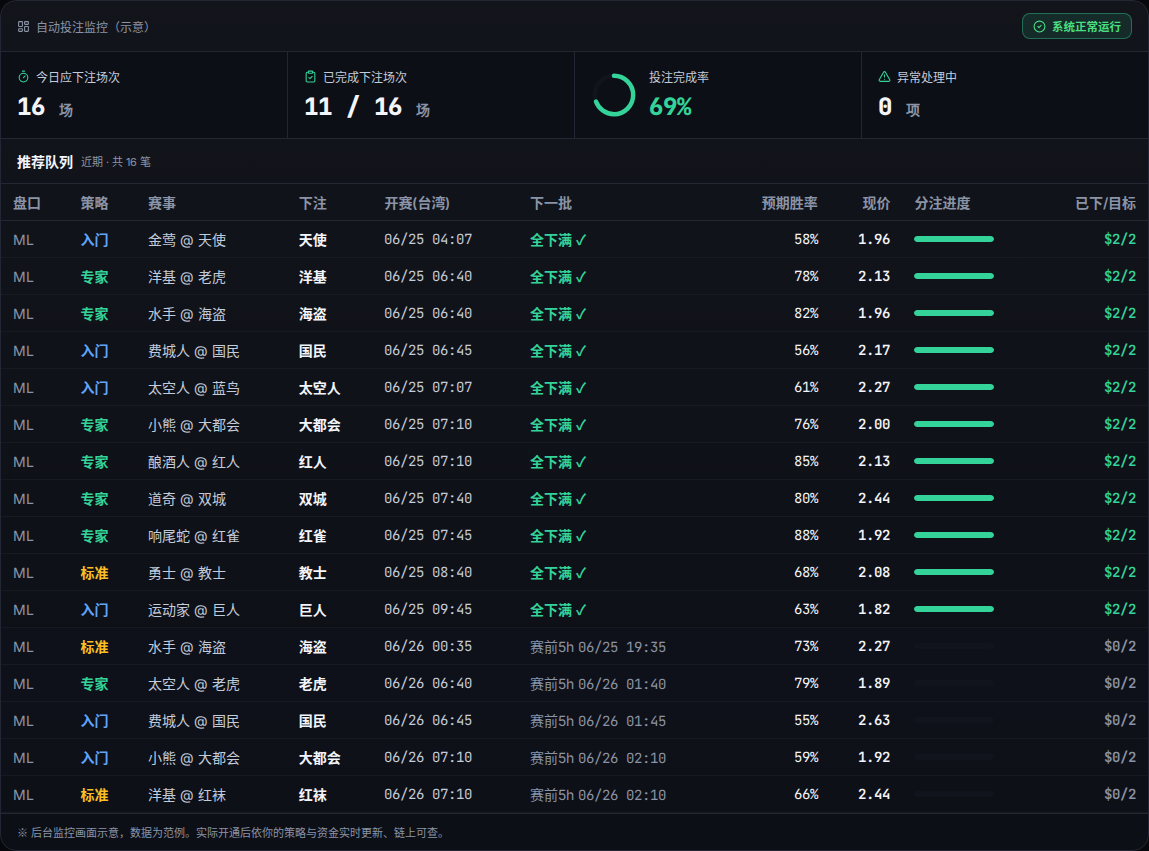The height and width of the screenshot is (851, 1149).
Task: Click 太空人 bet pick in 太空人 @ 蓝鸟 row
Action: click(319, 388)
